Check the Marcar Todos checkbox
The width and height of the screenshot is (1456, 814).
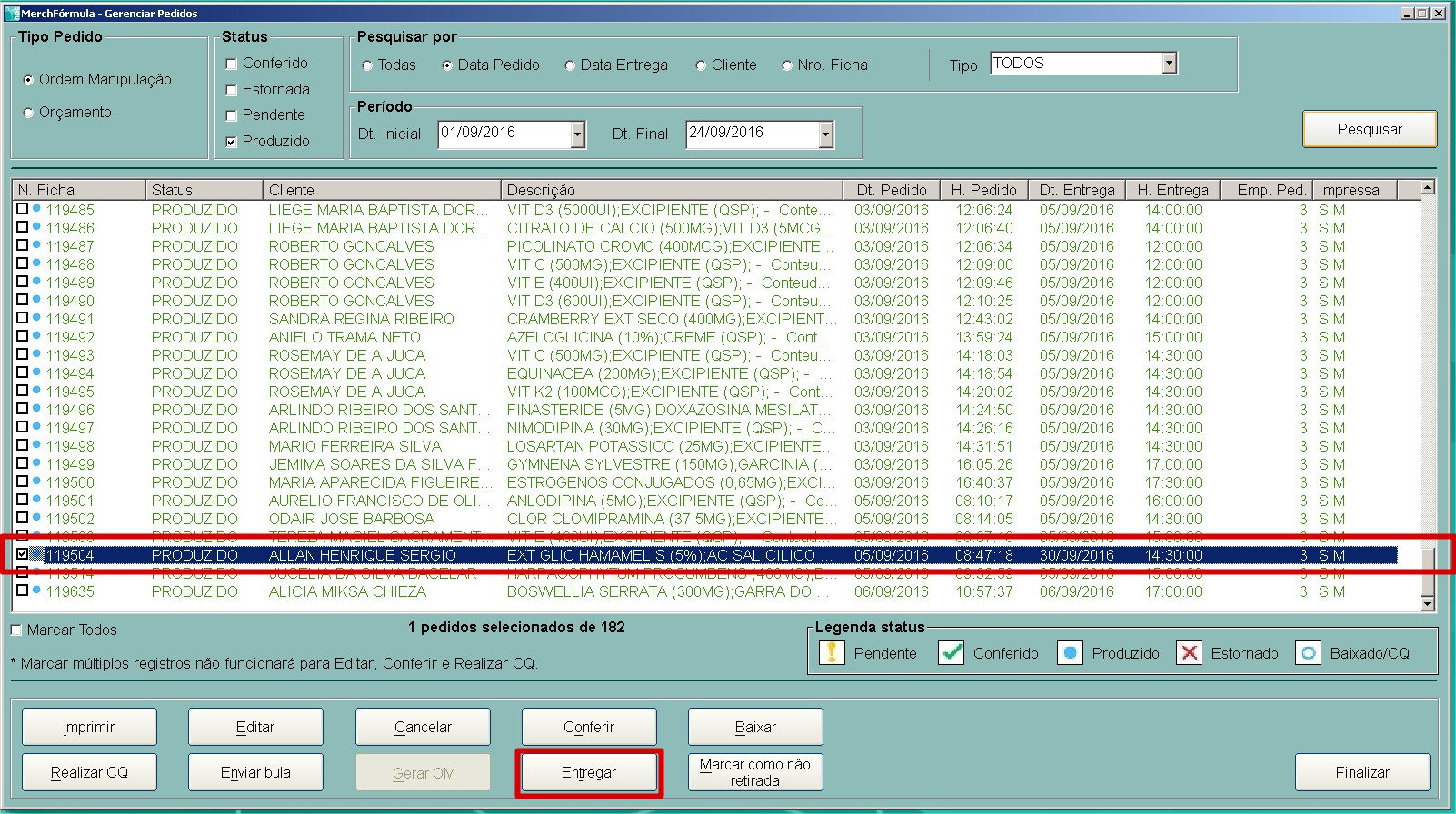pyautogui.click(x=16, y=630)
